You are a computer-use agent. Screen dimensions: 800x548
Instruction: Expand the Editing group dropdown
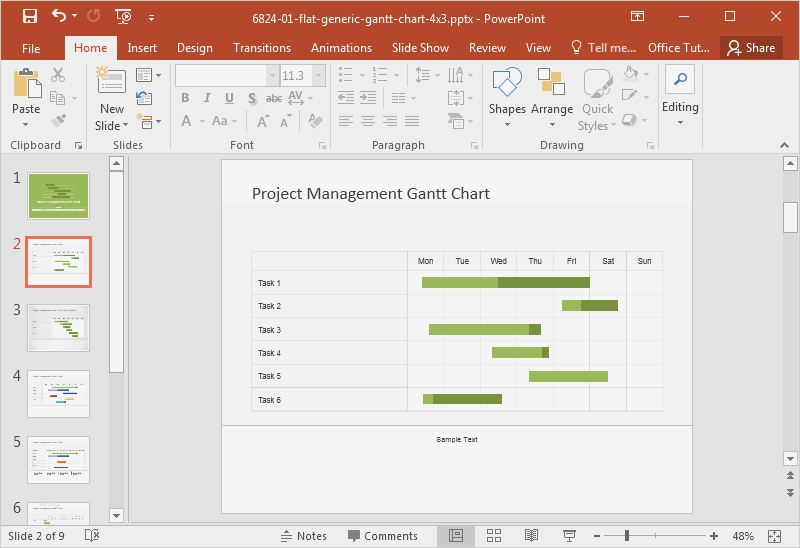(680, 123)
